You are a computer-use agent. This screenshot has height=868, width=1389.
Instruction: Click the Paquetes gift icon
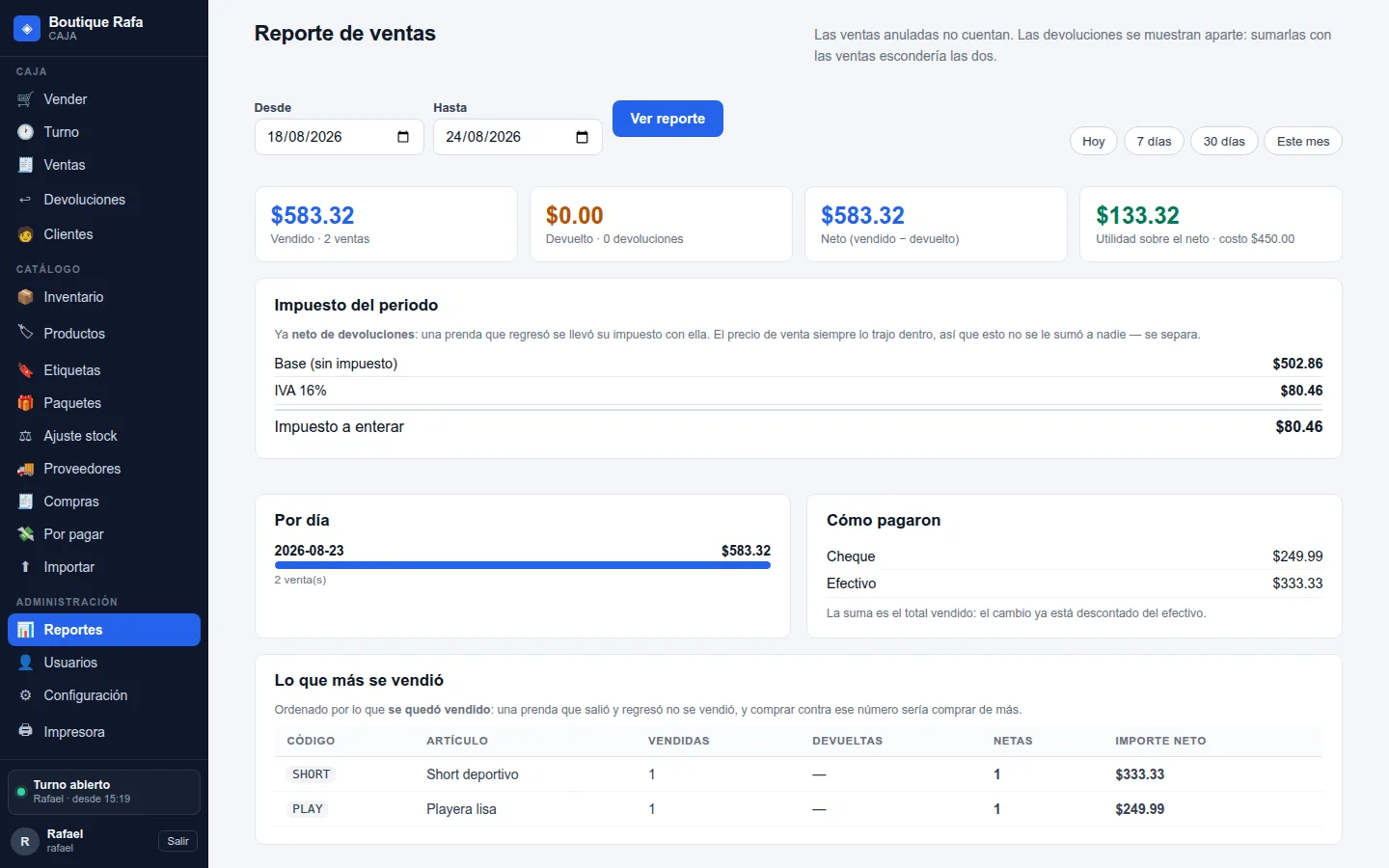coord(26,403)
